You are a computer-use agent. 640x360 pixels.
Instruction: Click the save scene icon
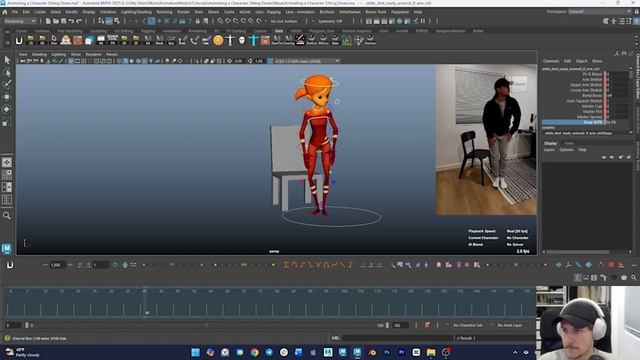click(64, 21)
